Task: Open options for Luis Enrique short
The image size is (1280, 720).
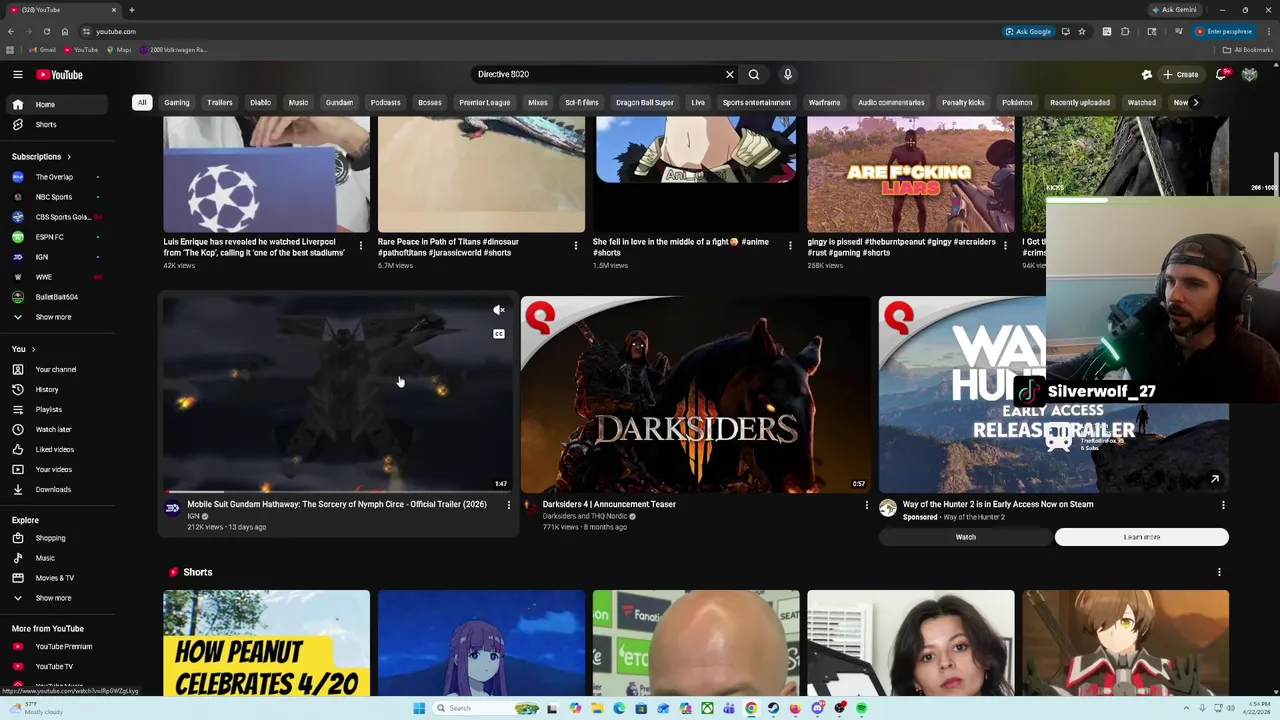Action: coord(361,245)
